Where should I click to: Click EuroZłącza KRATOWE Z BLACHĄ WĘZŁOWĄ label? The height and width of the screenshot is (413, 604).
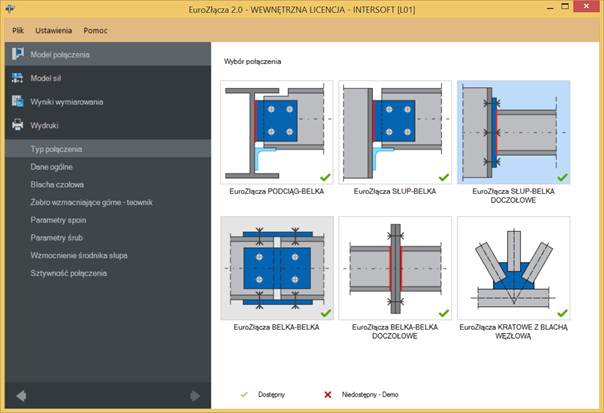[513, 331]
